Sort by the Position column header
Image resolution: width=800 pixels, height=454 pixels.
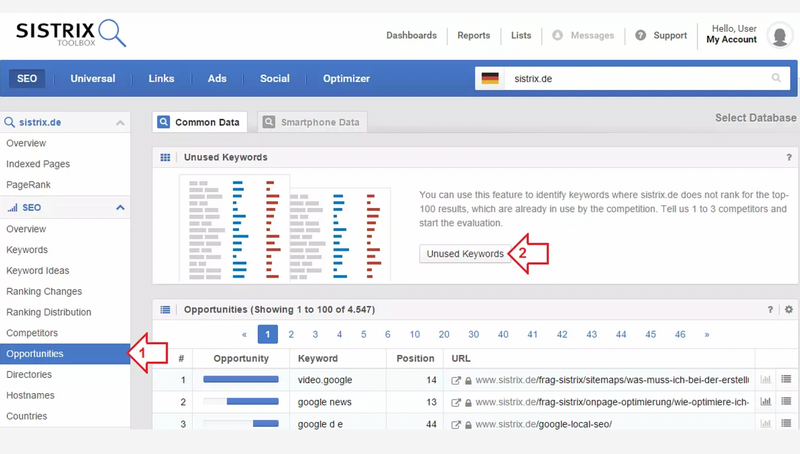[x=415, y=358]
